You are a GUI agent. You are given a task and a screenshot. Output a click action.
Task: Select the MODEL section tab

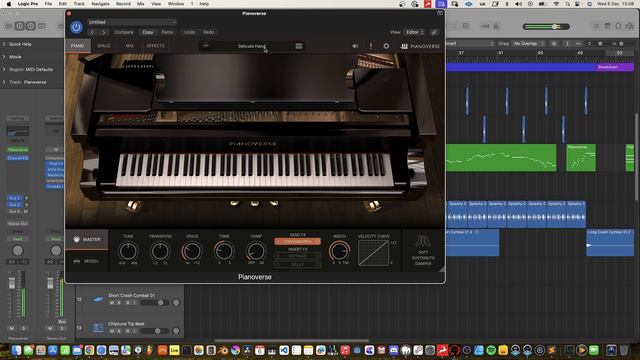click(87, 261)
